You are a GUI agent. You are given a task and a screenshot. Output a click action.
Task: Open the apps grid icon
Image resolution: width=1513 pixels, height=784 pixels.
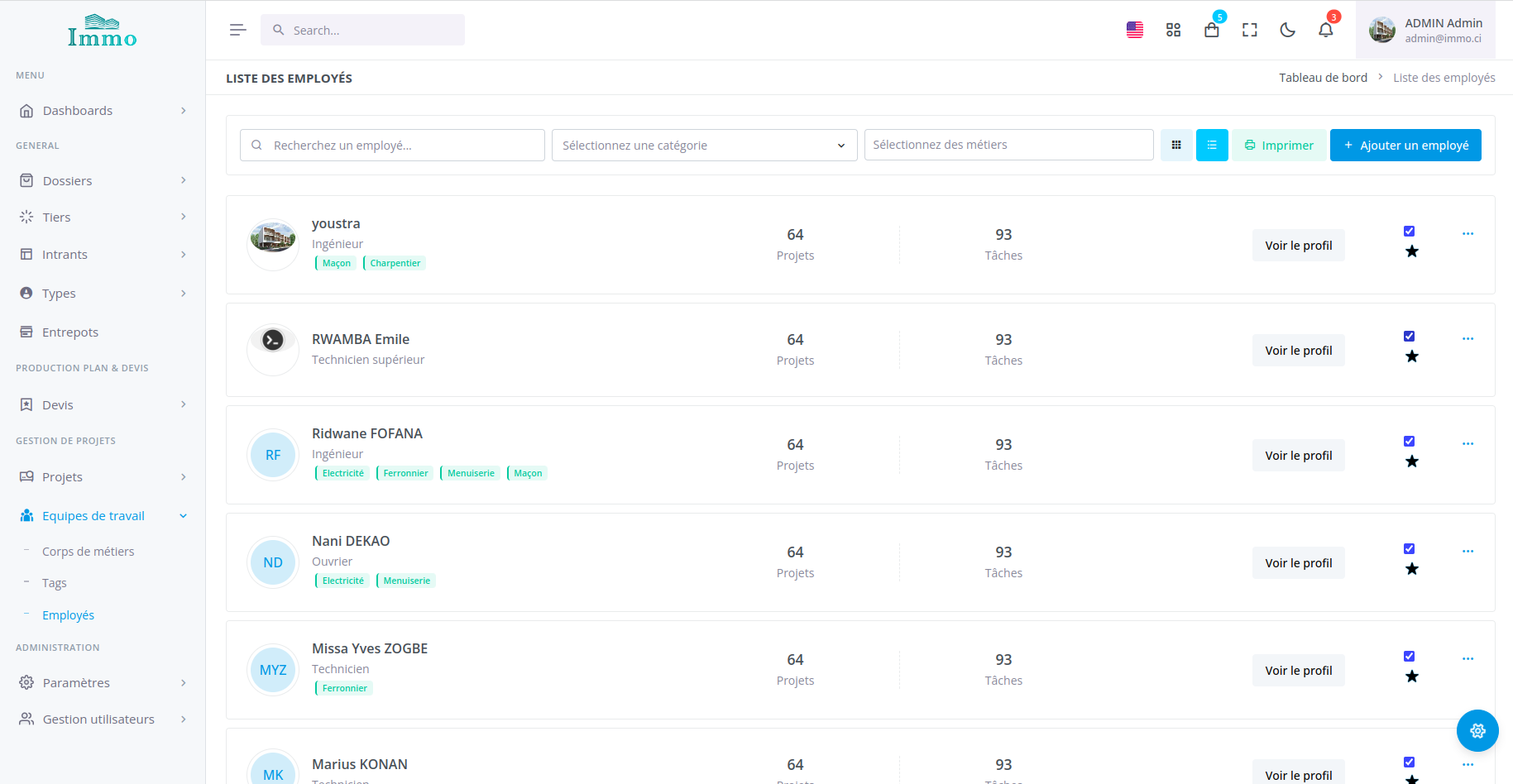tap(1173, 31)
